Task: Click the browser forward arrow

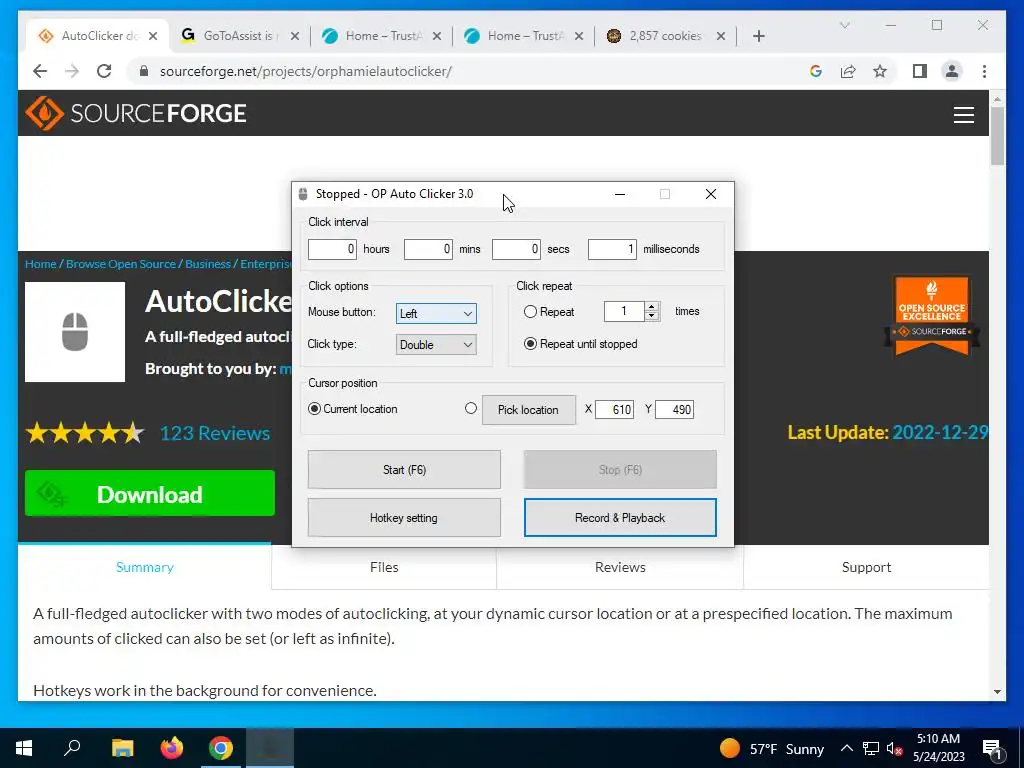Action: (x=72, y=71)
